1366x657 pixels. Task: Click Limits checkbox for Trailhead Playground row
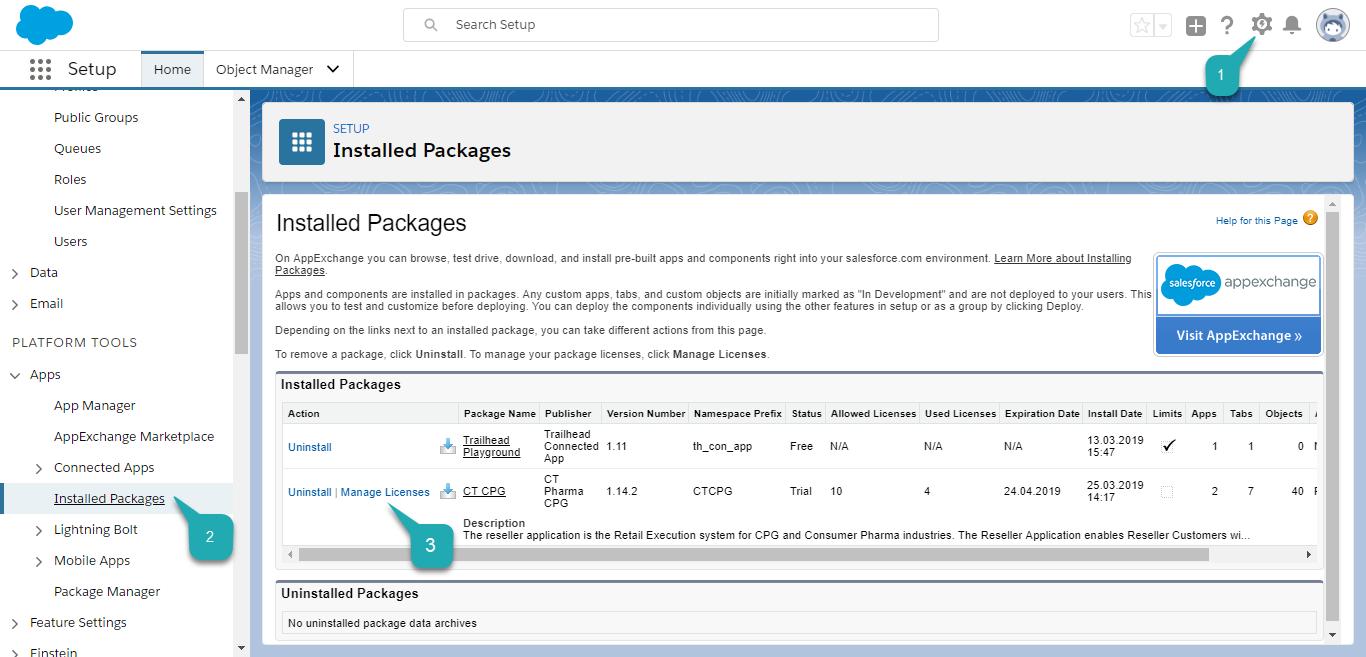1167,446
